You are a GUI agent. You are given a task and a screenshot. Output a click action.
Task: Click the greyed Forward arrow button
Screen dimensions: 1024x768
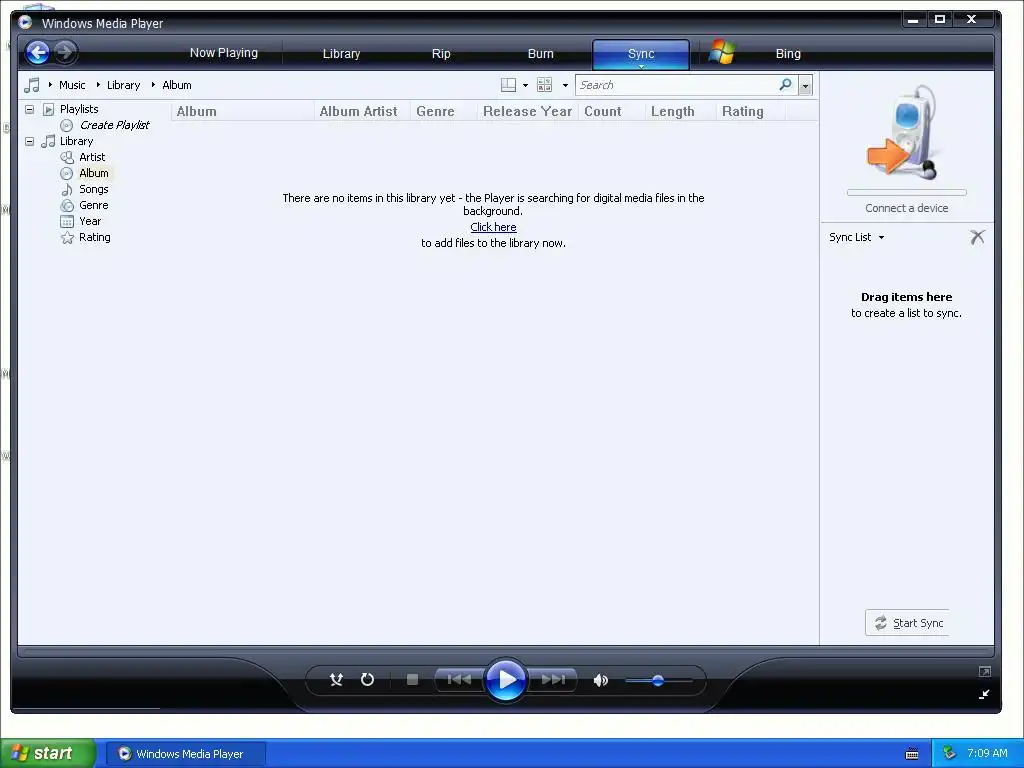65,52
